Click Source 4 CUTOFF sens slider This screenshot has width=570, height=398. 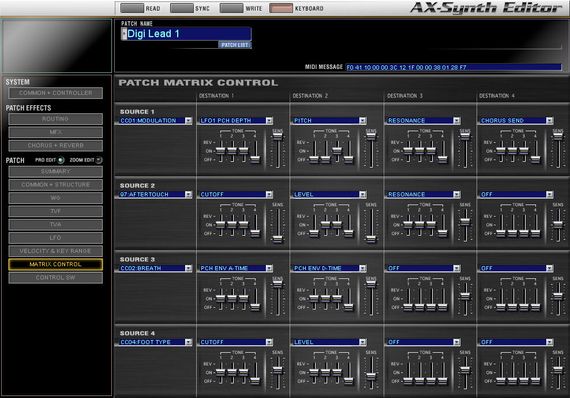point(277,370)
